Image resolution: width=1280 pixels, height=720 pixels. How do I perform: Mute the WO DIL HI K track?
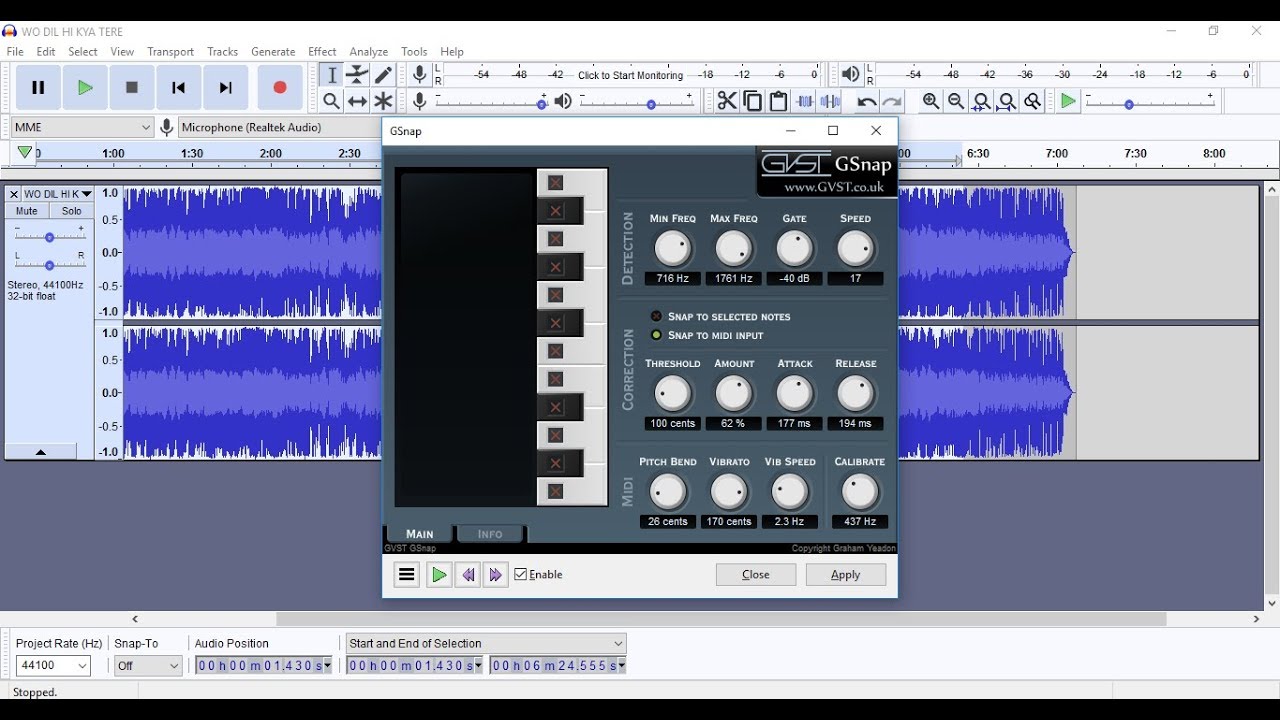(27, 211)
